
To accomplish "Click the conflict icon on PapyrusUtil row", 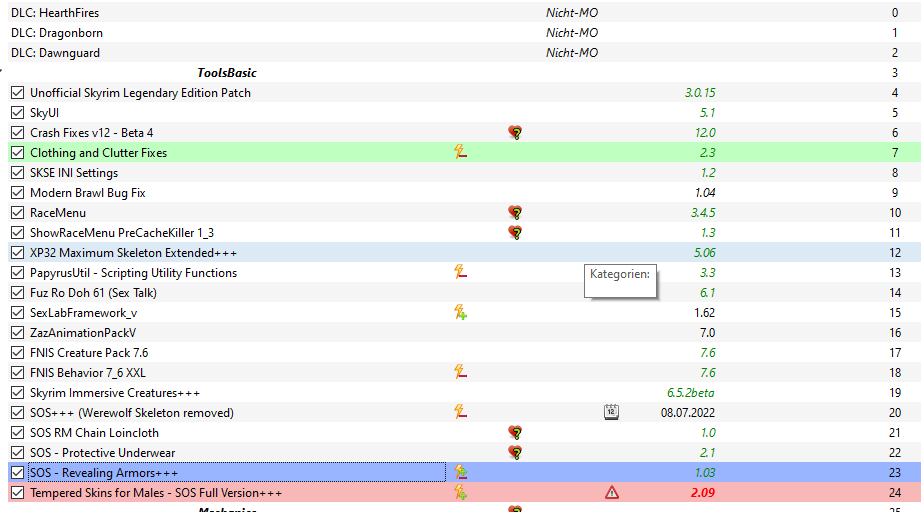I will point(461,273).
